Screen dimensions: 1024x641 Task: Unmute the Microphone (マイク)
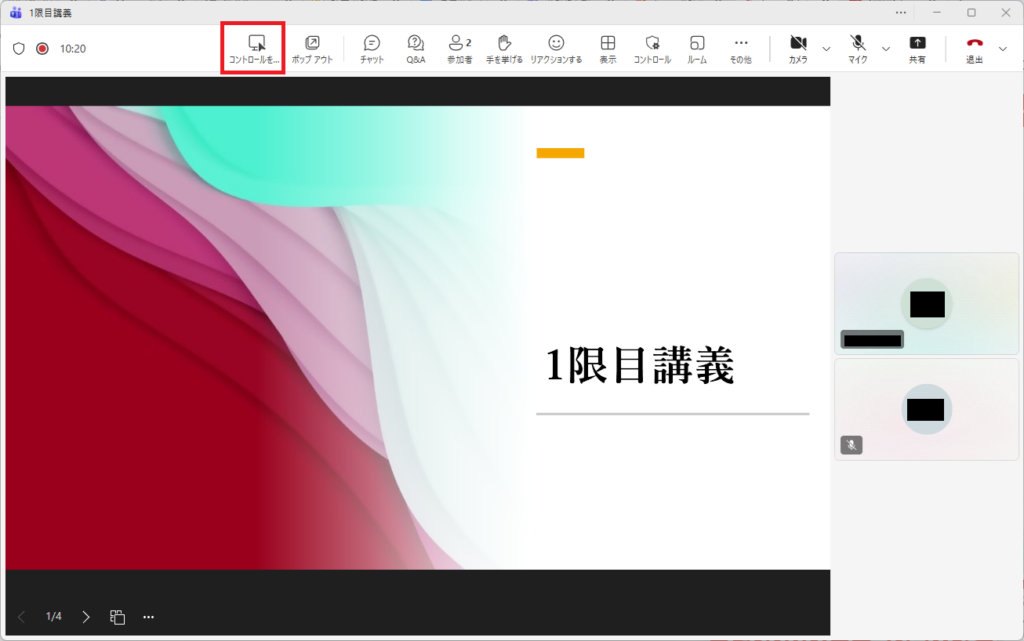pyautogui.click(x=858, y=48)
